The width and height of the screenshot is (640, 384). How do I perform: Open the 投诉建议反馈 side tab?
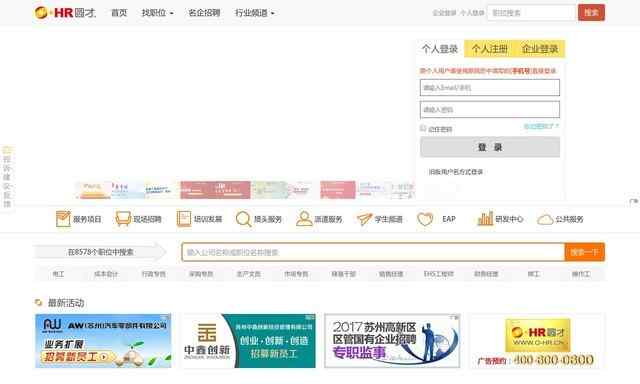[7, 177]
